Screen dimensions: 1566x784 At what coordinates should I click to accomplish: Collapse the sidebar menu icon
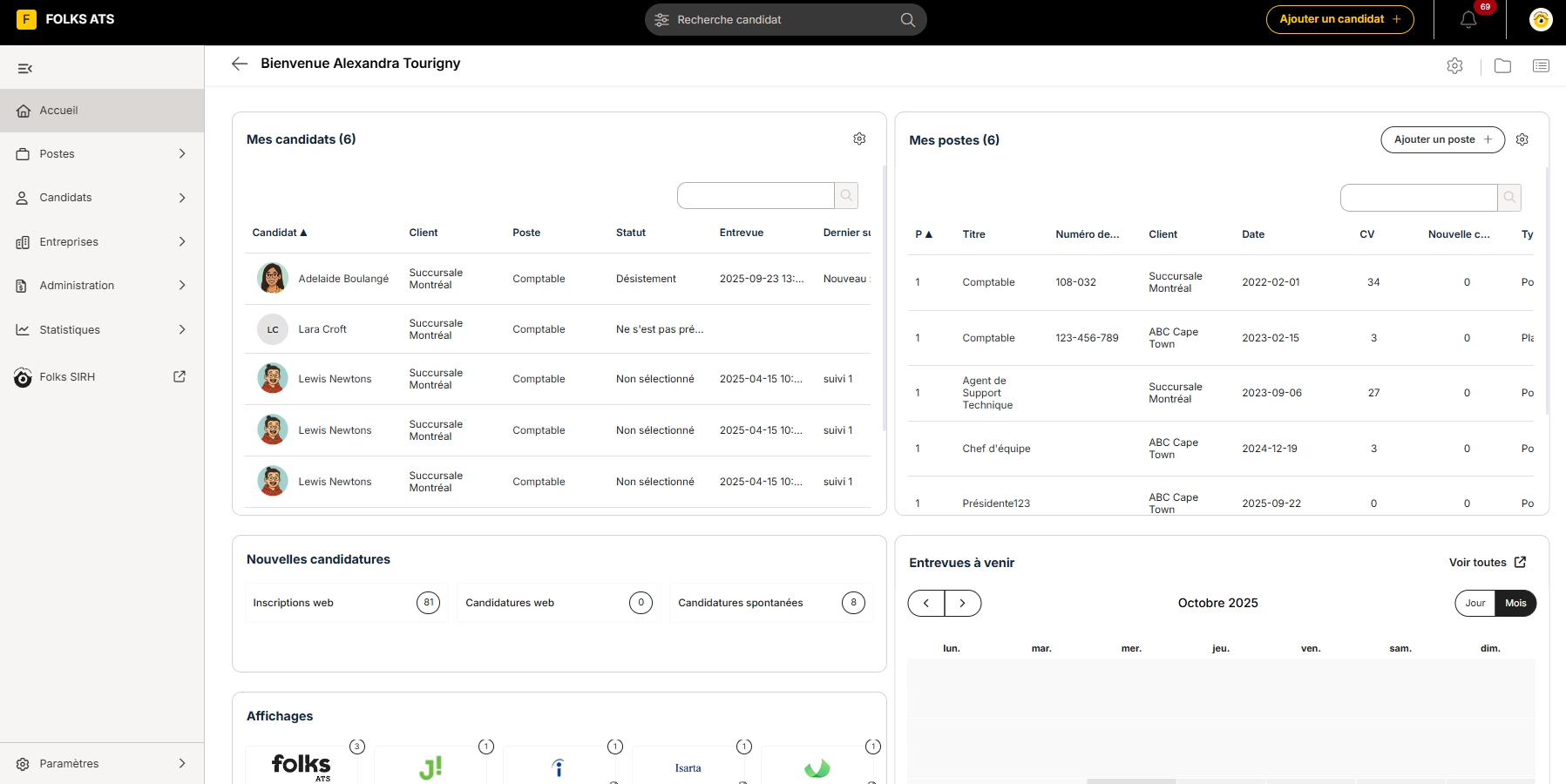[x=25, y=68]
